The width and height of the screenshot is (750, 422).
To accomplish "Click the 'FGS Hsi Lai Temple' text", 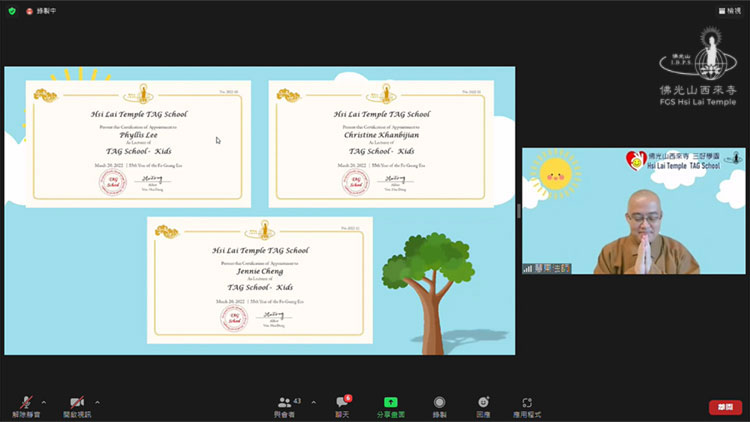I will [698, 102].
